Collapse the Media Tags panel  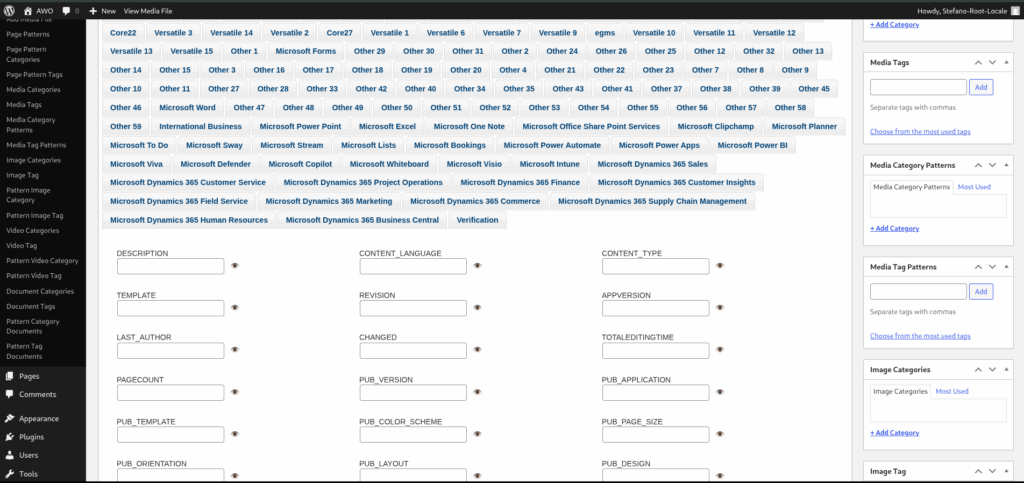pos(1006,63)
